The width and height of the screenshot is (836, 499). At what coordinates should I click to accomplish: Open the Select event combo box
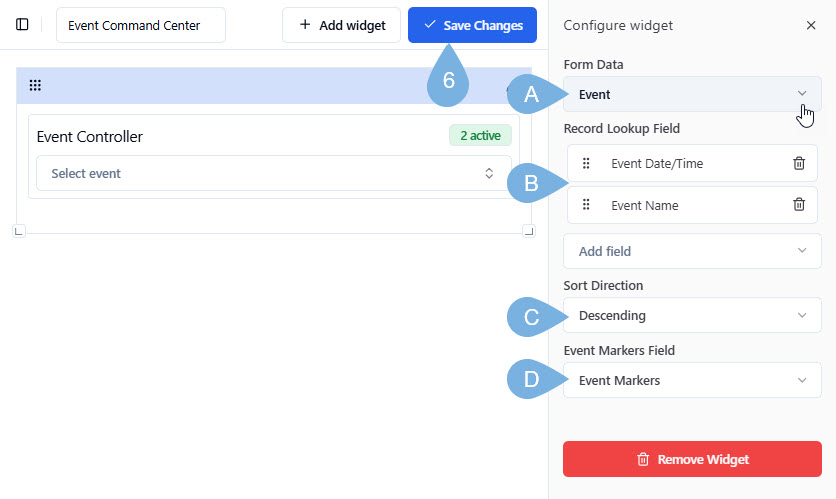pos(273,173)
